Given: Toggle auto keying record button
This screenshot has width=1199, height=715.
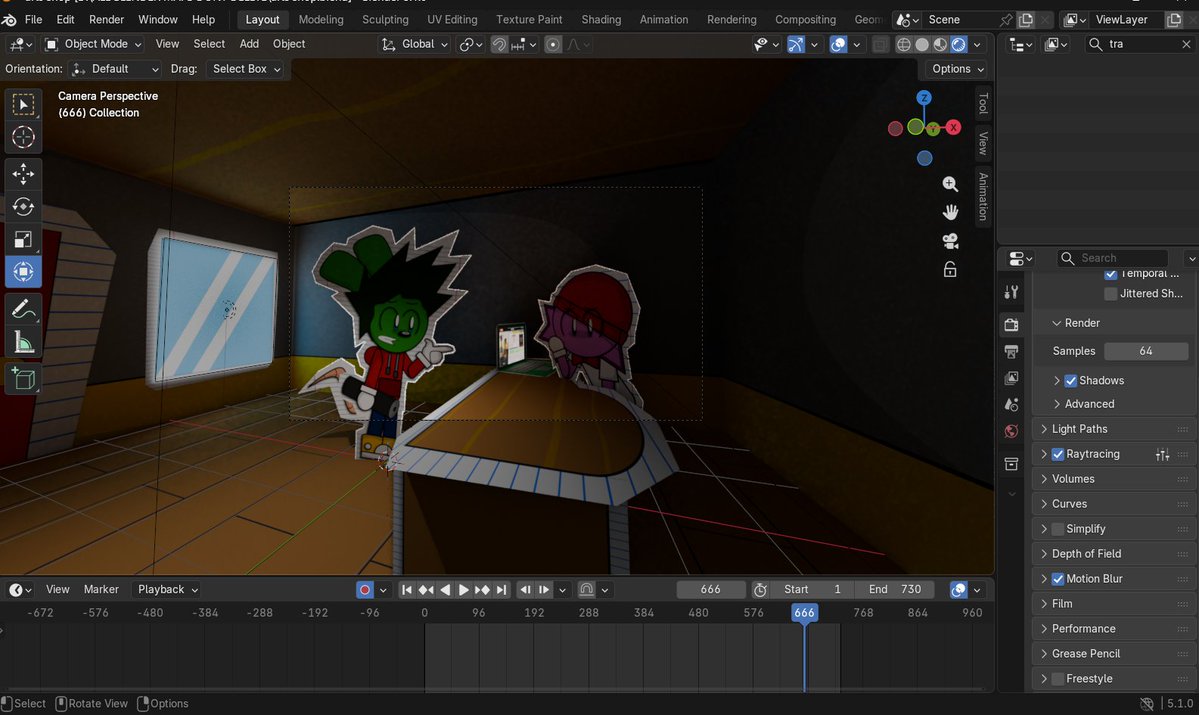Looking at the screenshot, I should 365,590.
